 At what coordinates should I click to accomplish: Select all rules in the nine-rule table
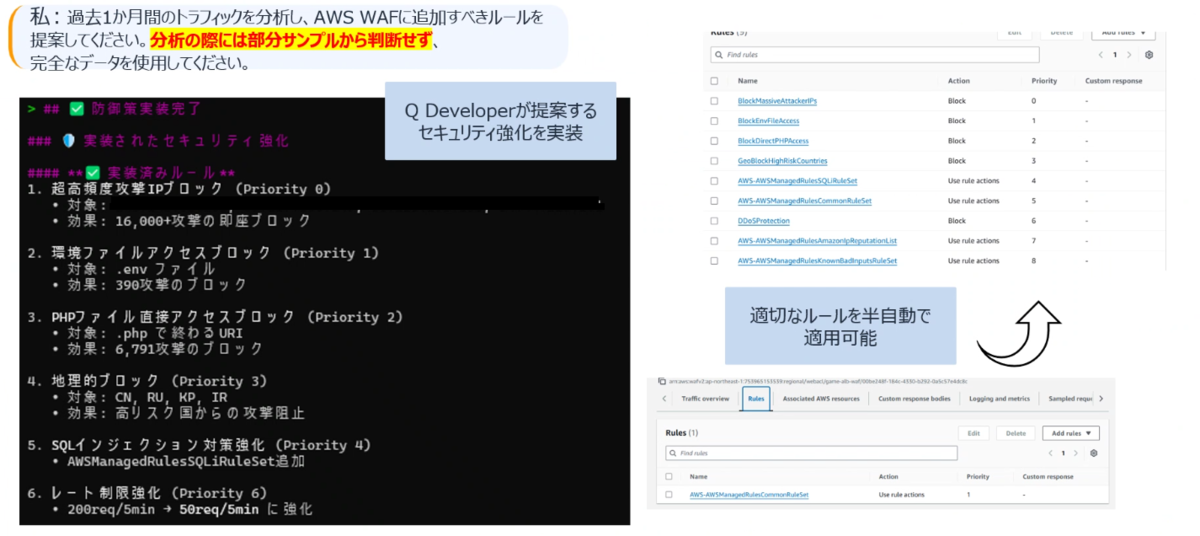pos(714,80)
